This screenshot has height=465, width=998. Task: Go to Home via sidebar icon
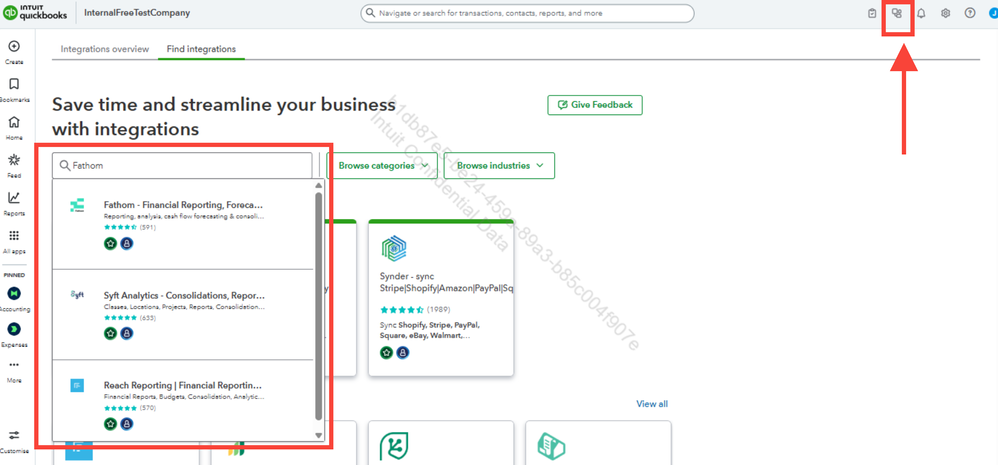point(14,122)
